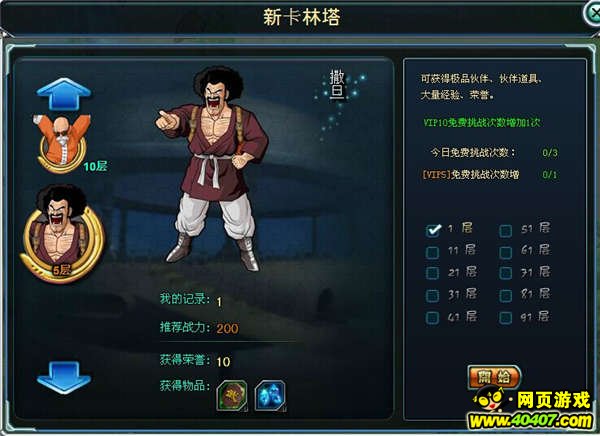
Task: Select Master Roshi 10层 portrait
Action: [x=64, y=143]
